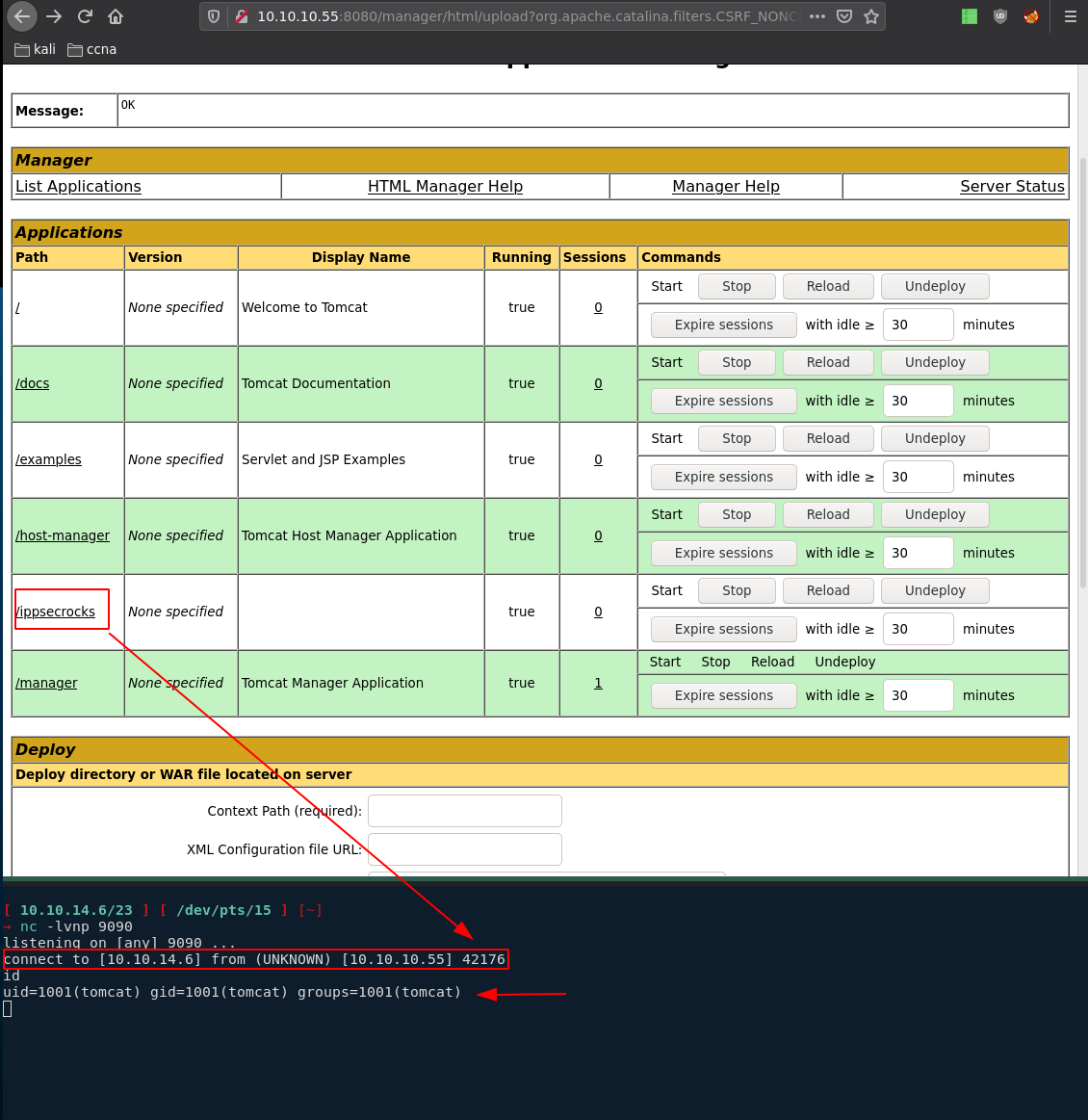The image size is (1088, 1120).
Task: Stop the /host-manager application
Action: pos(737,514)
